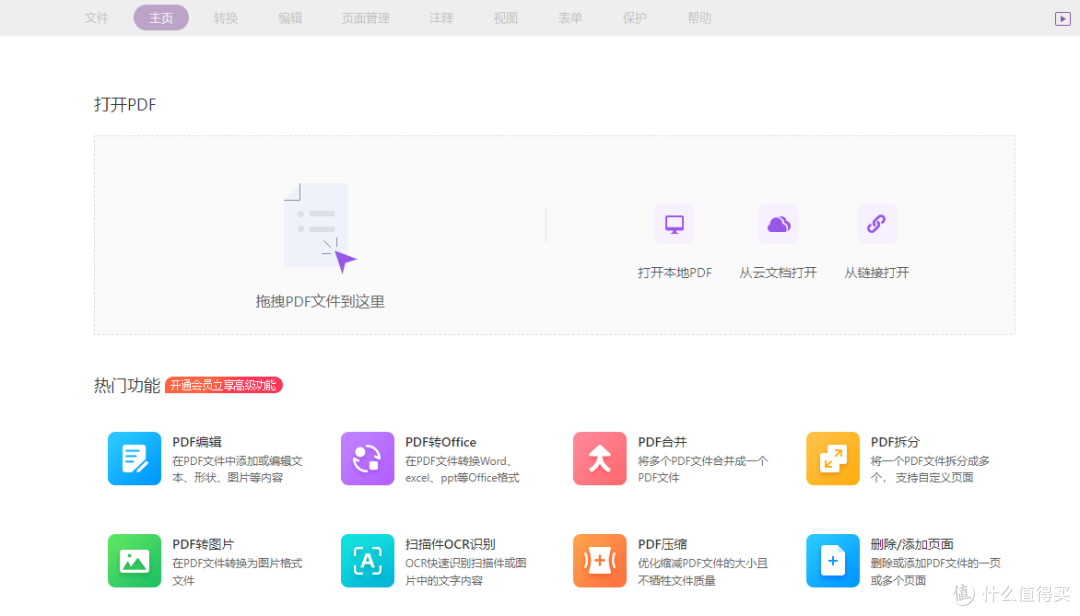This screenshot has height=616, width=1080.
Task: Select the 从云文档打开 cloud icon
Action: 778,223
